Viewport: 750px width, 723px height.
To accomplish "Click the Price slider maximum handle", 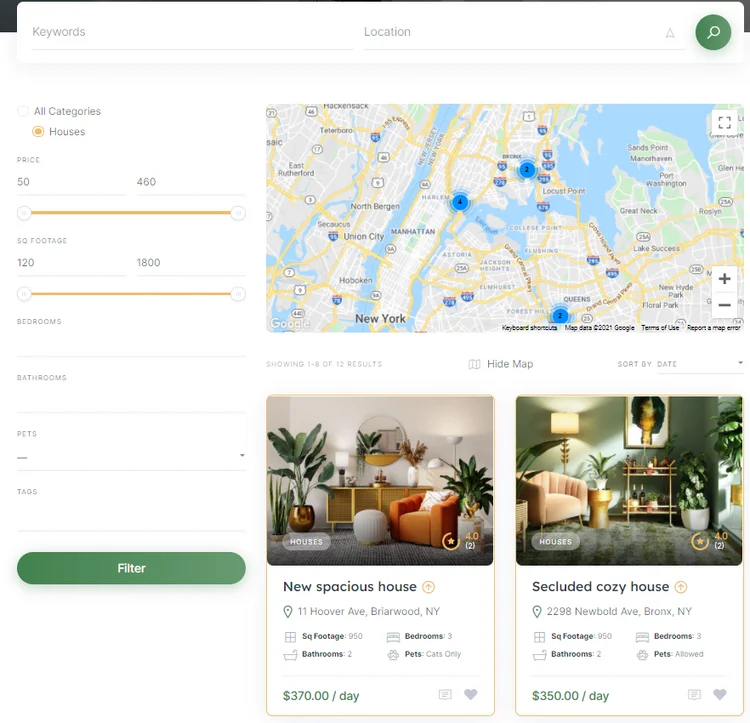I will [238, 213].
